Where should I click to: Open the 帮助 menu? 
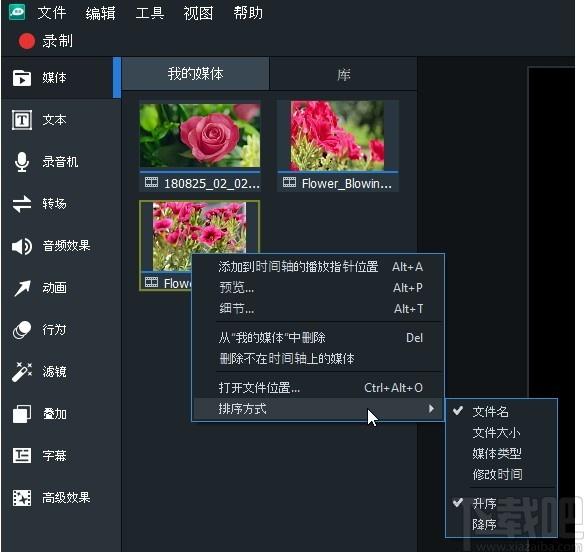[248, 13]
